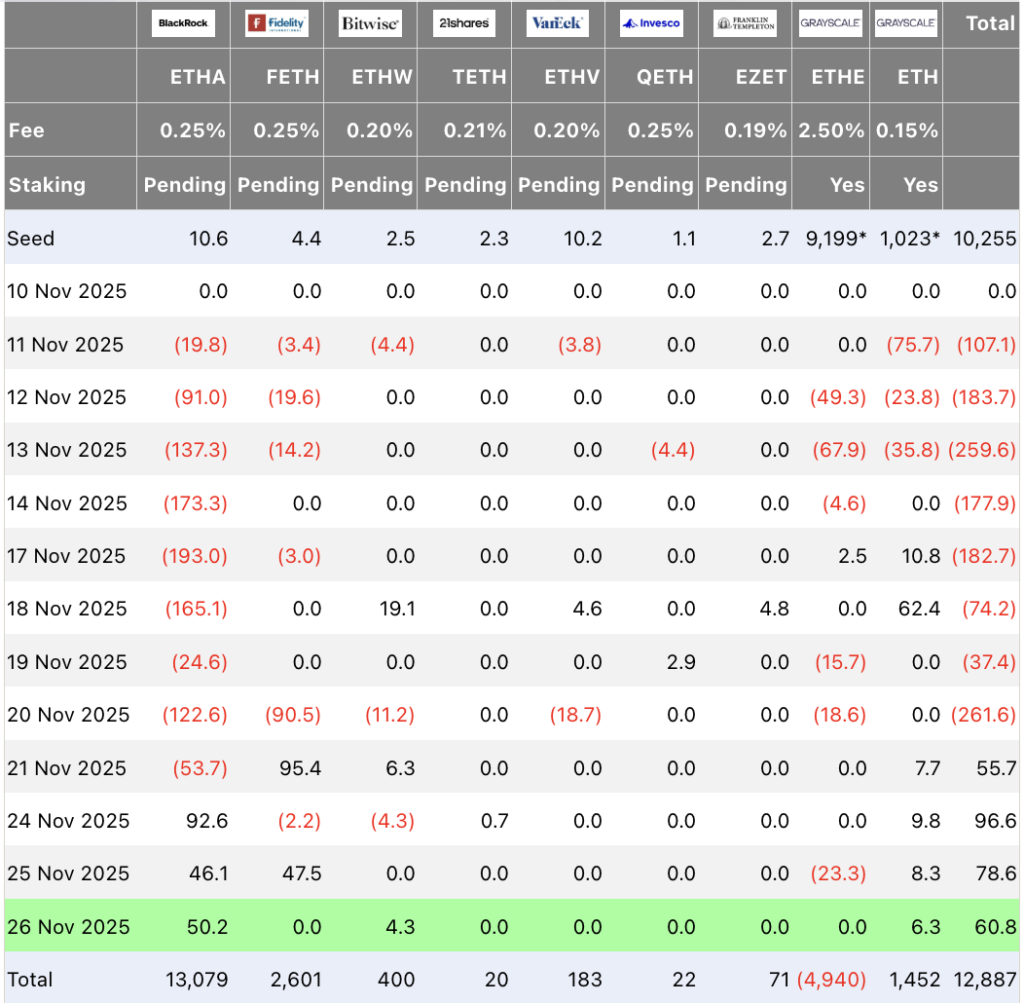
Task: Click the Staking row label
Action: [x=46, y=184]
